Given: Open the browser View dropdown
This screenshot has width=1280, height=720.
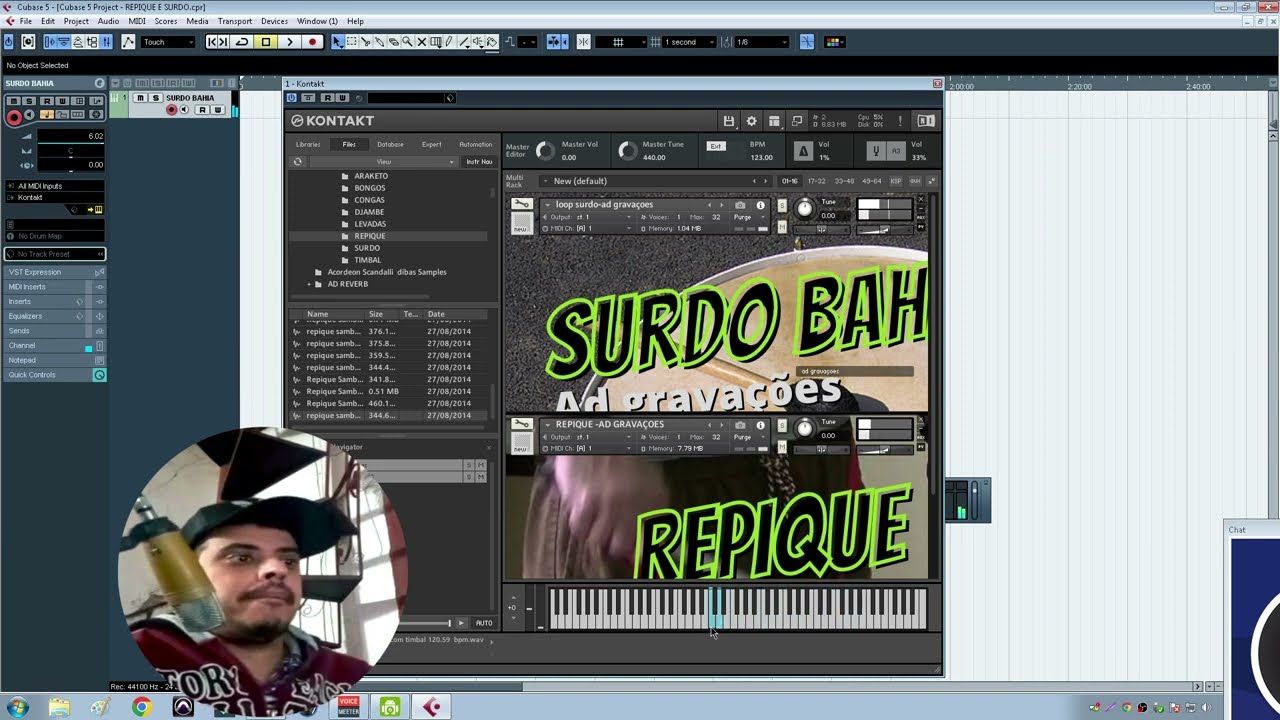Looking at the screenshot, I should pyautogui.click(x=384, y=162).
